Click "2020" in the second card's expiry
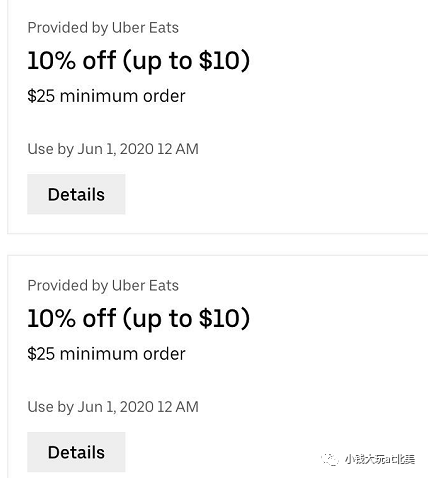428x478 pixels. point(137,407)
